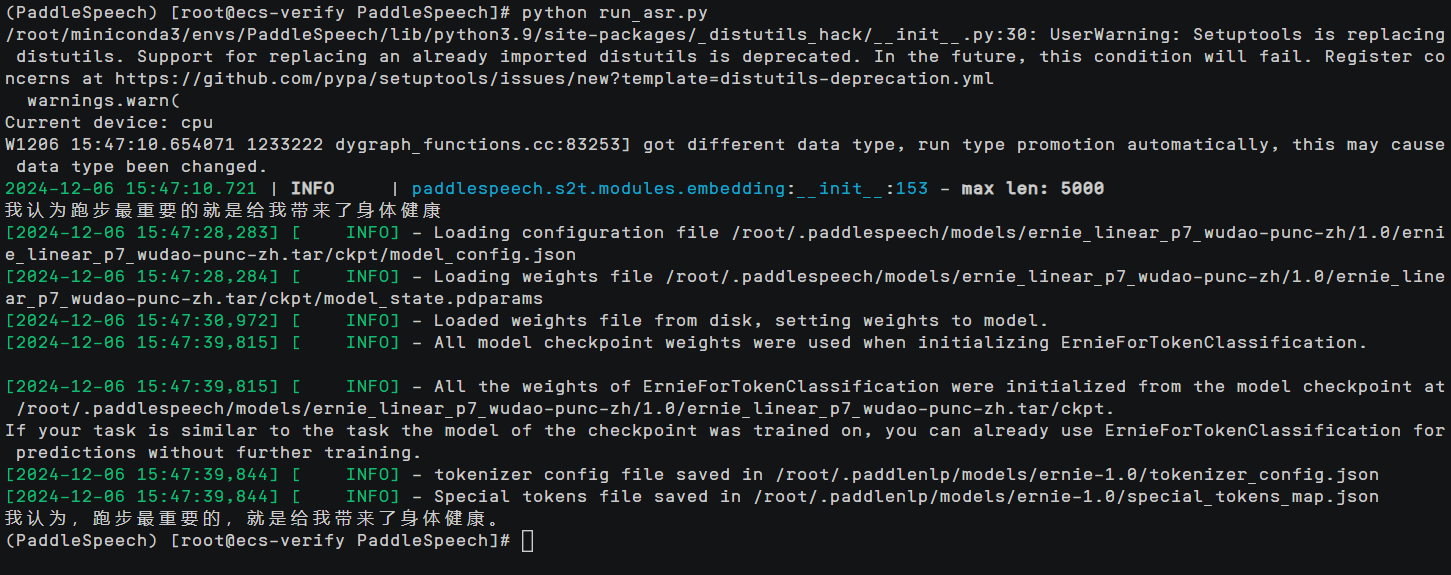1451x575 pixels.
Task: Click the bold INFO label beside 15:47:10.721
Action: point(312,188)
